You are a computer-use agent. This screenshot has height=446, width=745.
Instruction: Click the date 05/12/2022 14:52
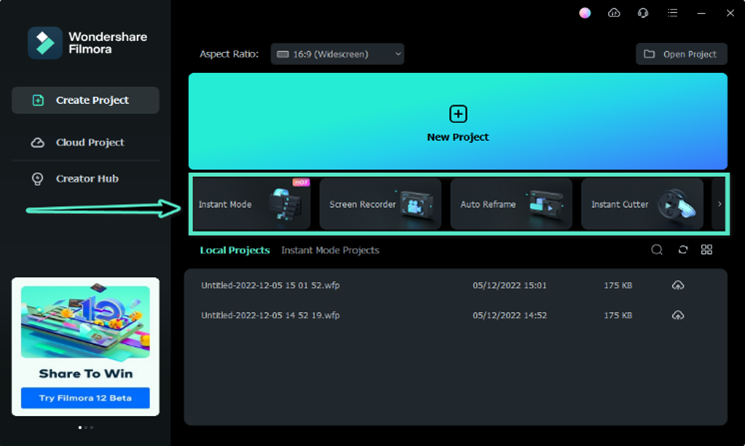[509, 315]
